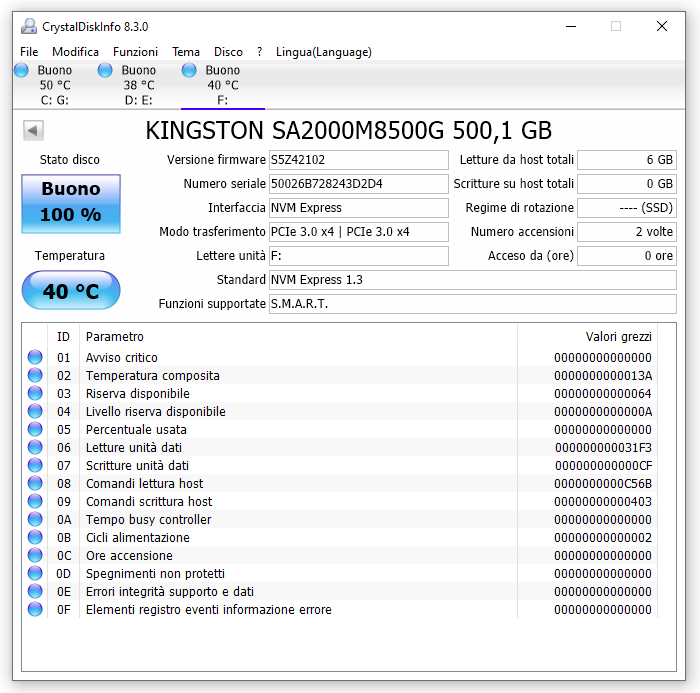The height and width of the screenshot is (693, 700).
Task: Click status orb for Riserva disponibile row
Action: click(x=35, y=393)
